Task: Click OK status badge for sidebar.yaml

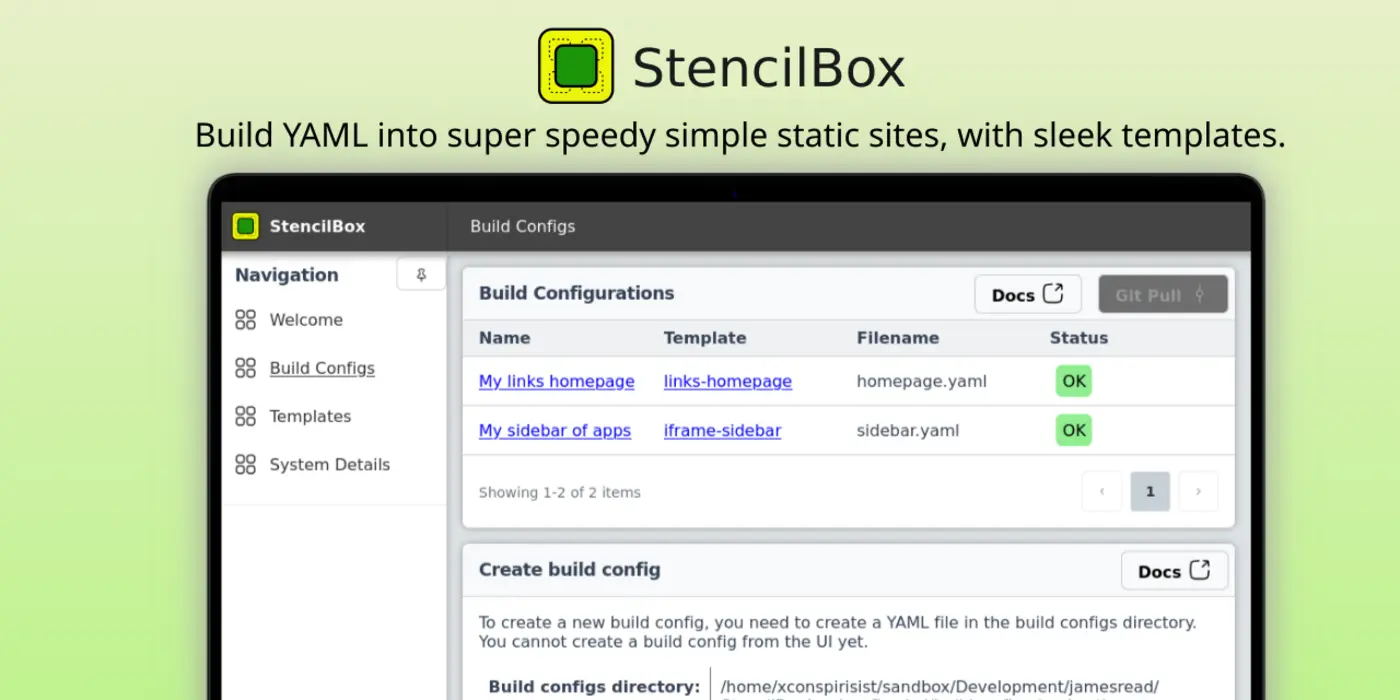Action: coord(1074,430)
